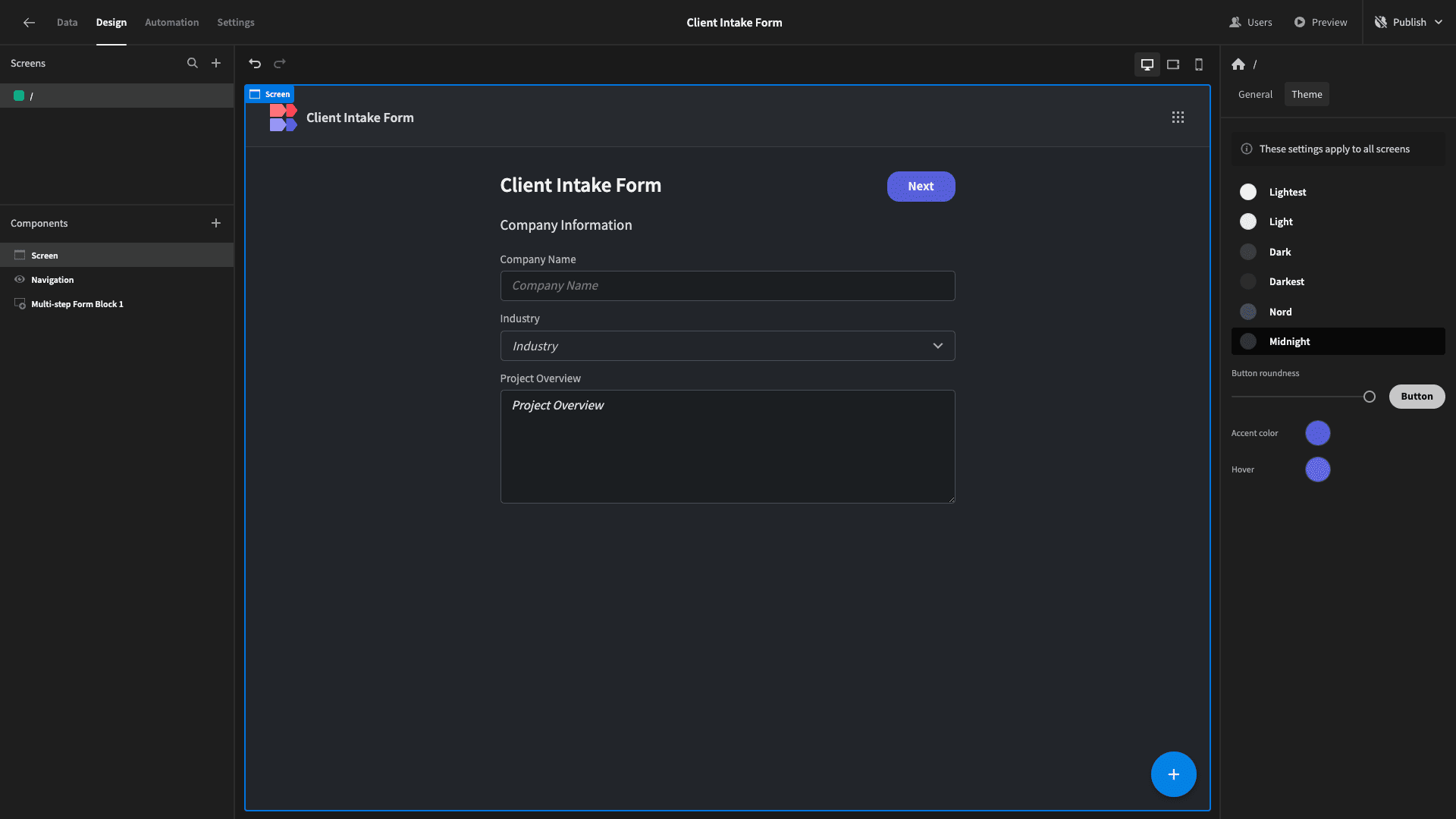Click the Company Name input field
The height and width of the screenshot is (819, 1456).
[x=727, y=286]
